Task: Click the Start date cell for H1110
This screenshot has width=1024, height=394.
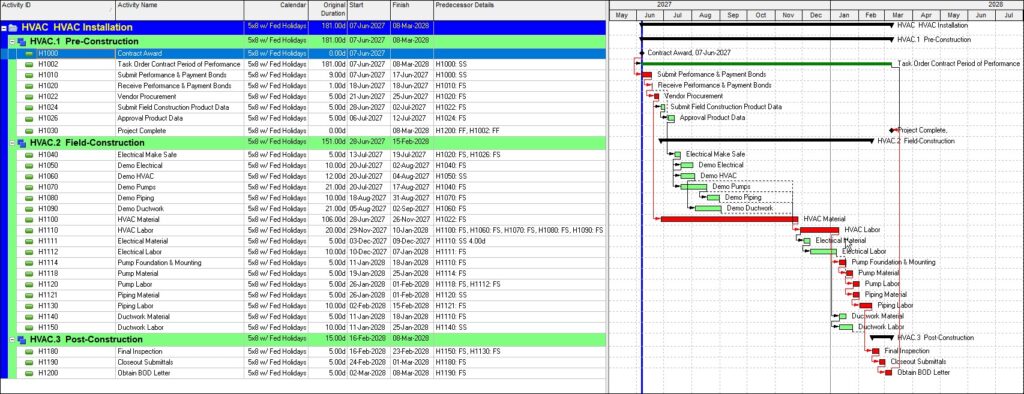Action: coord(369,231)
